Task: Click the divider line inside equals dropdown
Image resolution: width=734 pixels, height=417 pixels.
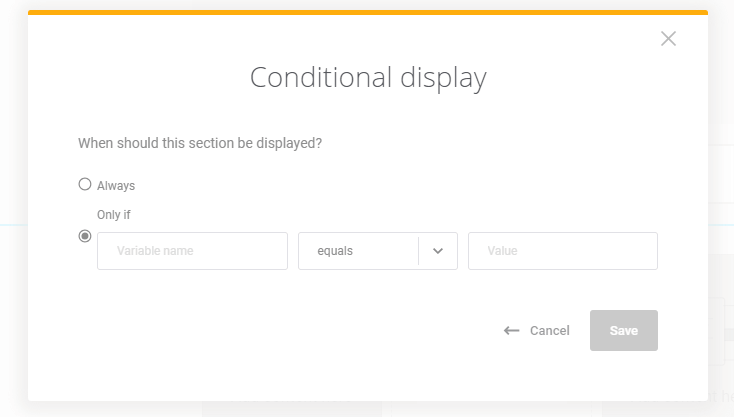Action: coord(418,251)
